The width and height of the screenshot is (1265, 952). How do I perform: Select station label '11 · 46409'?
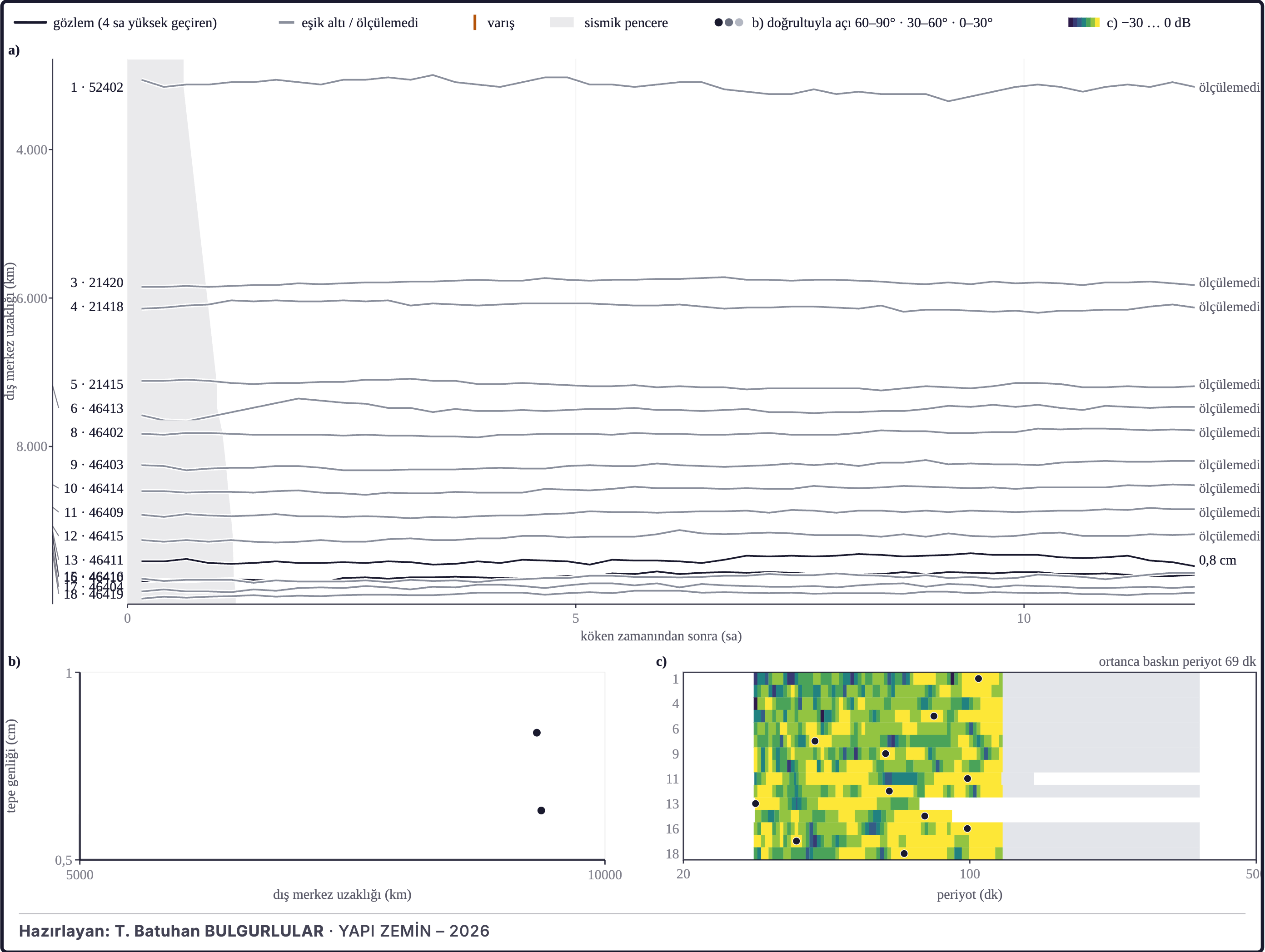[x=93, y=512]
